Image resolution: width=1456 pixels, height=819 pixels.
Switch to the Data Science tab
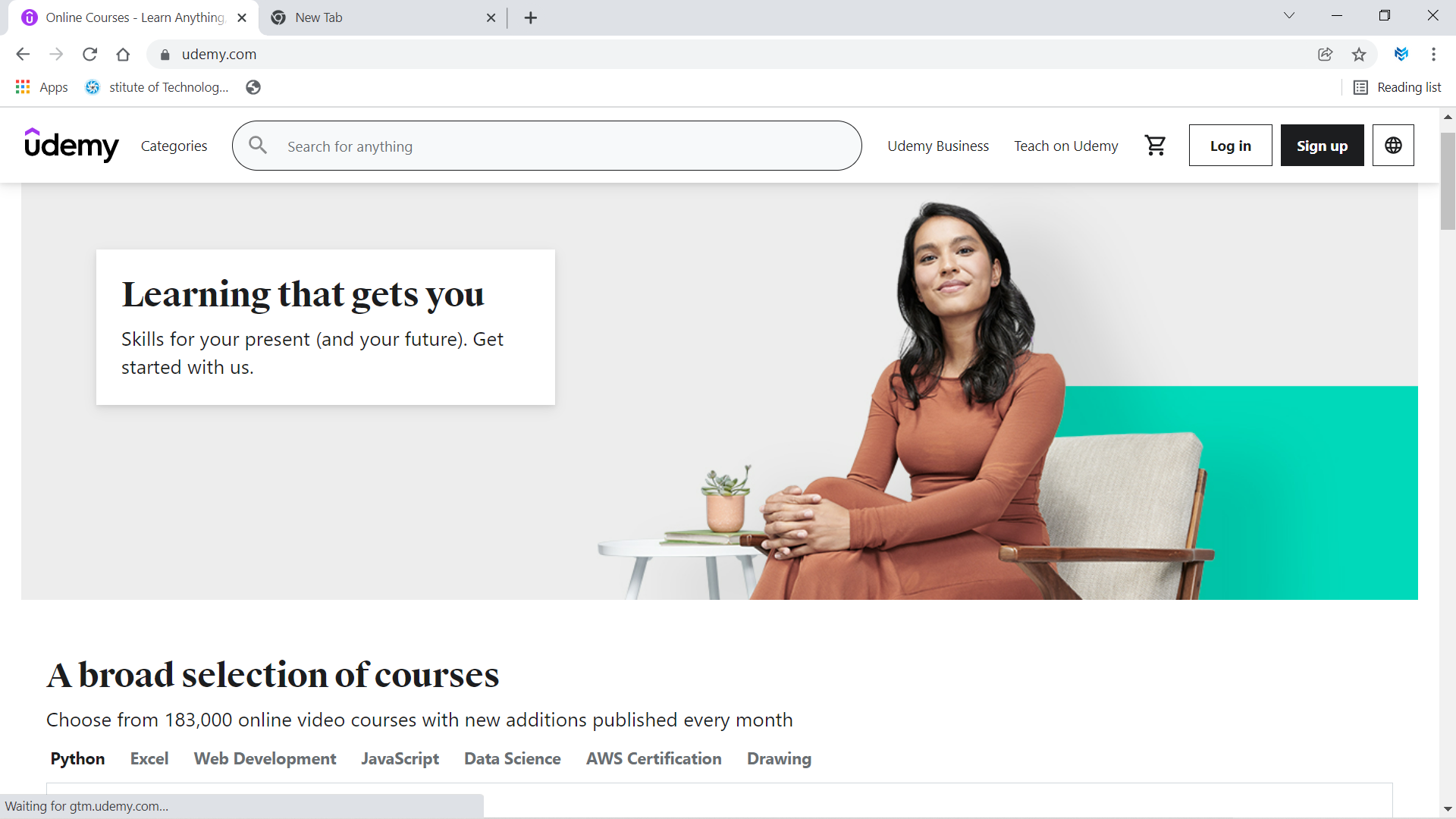click(x=513, y=758)
